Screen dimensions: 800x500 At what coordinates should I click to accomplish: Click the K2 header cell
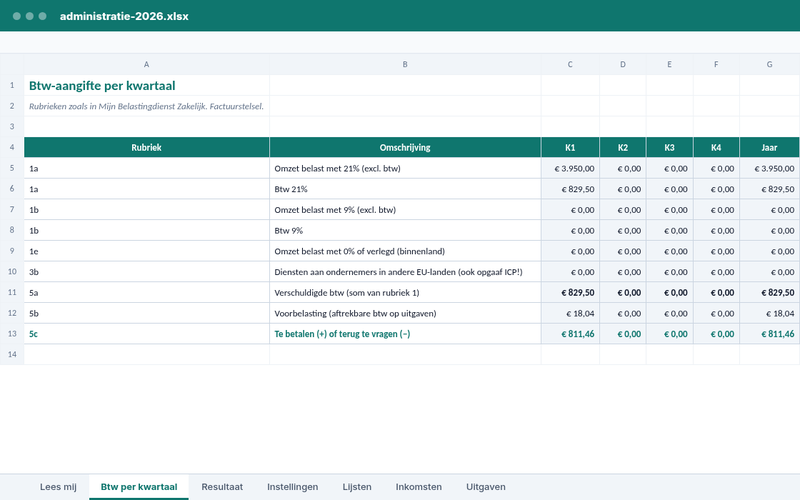(622, 147)
